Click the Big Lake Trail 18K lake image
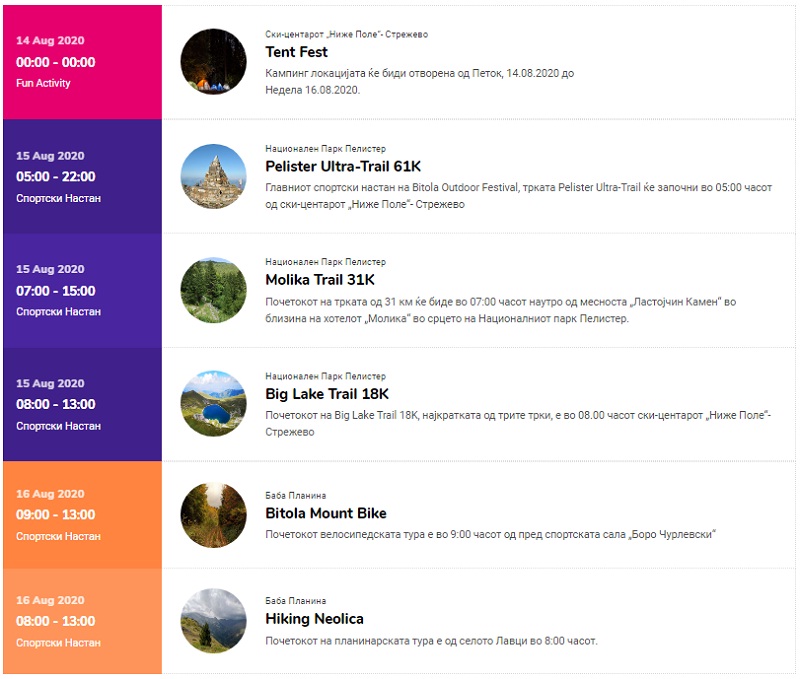800x679 pixels. click(x=213, y=404)
